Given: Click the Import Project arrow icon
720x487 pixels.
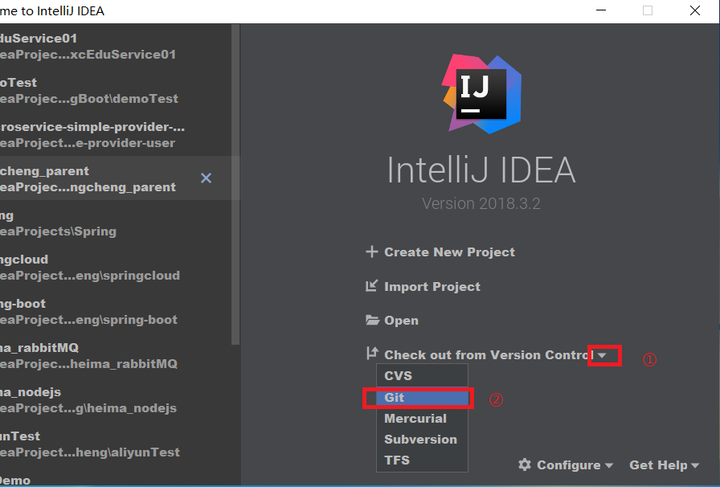Looking at the screenshot, I should pyautogui.click(x=371, y=286).
